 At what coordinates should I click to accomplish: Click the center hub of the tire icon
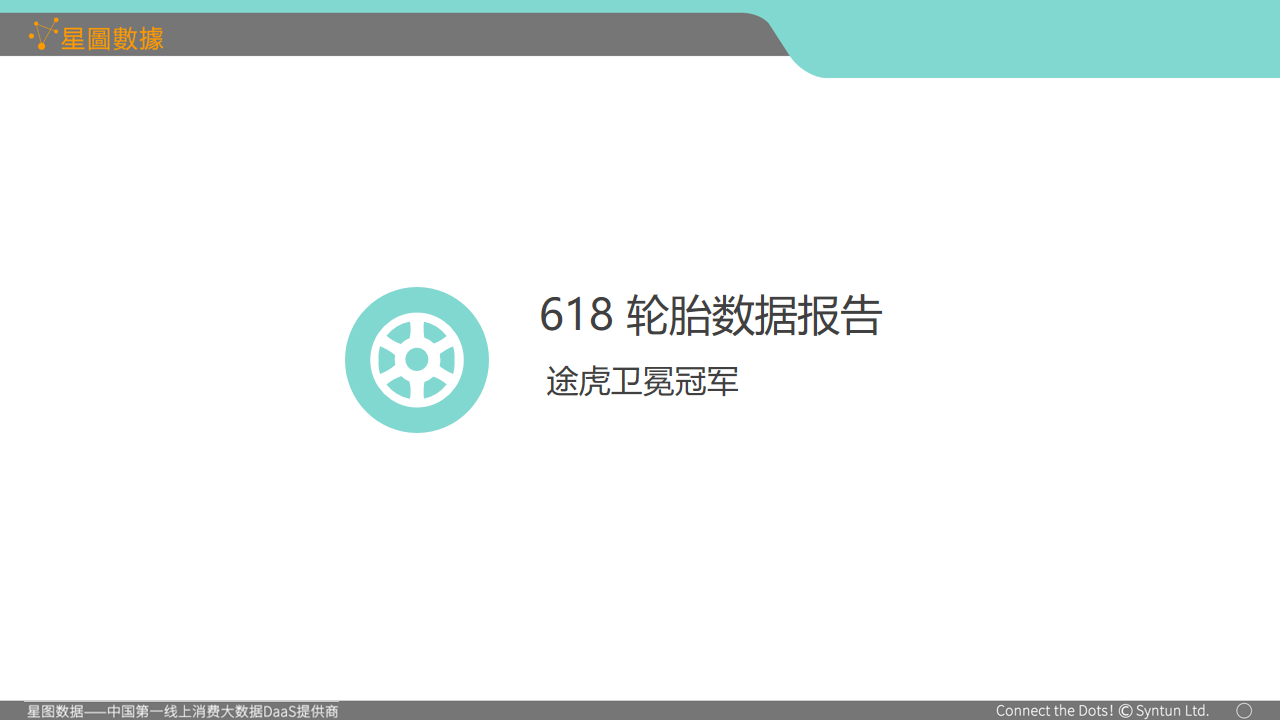[x=417, y=360]
